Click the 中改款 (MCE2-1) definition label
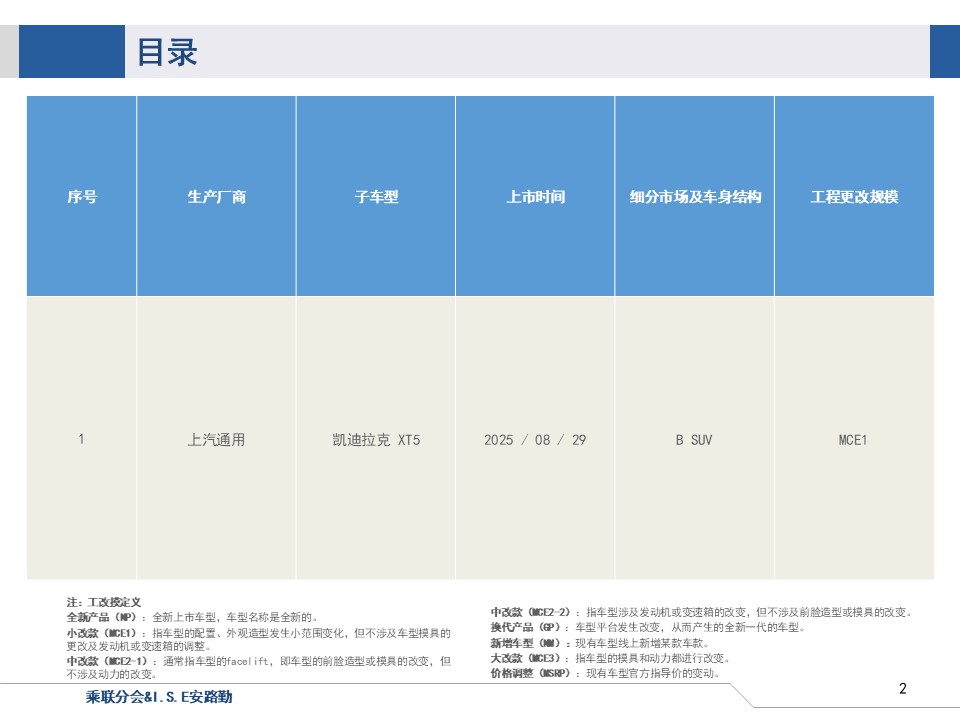This screenshot has height=720, width=960. point(109,661)
